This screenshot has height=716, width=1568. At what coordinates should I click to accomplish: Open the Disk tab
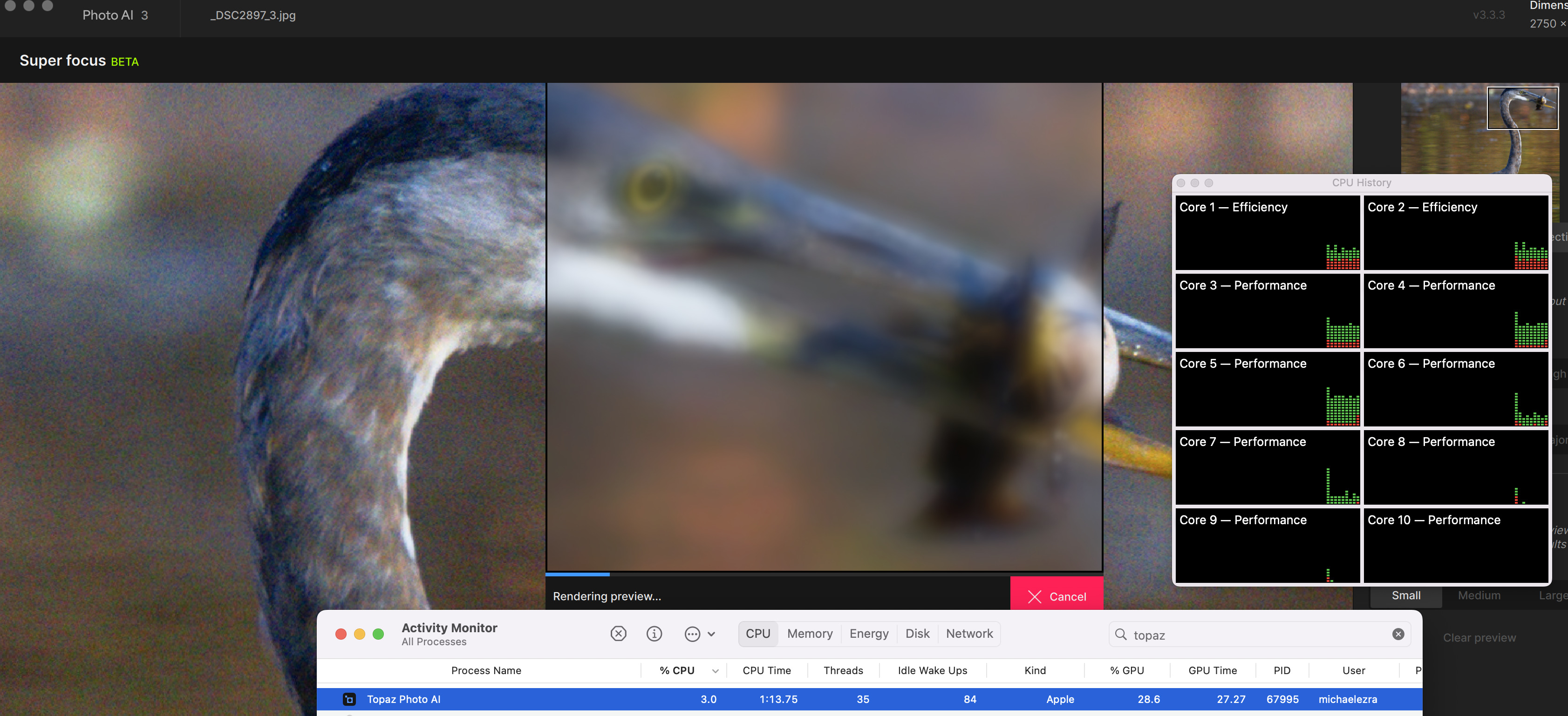click(917, 633)
